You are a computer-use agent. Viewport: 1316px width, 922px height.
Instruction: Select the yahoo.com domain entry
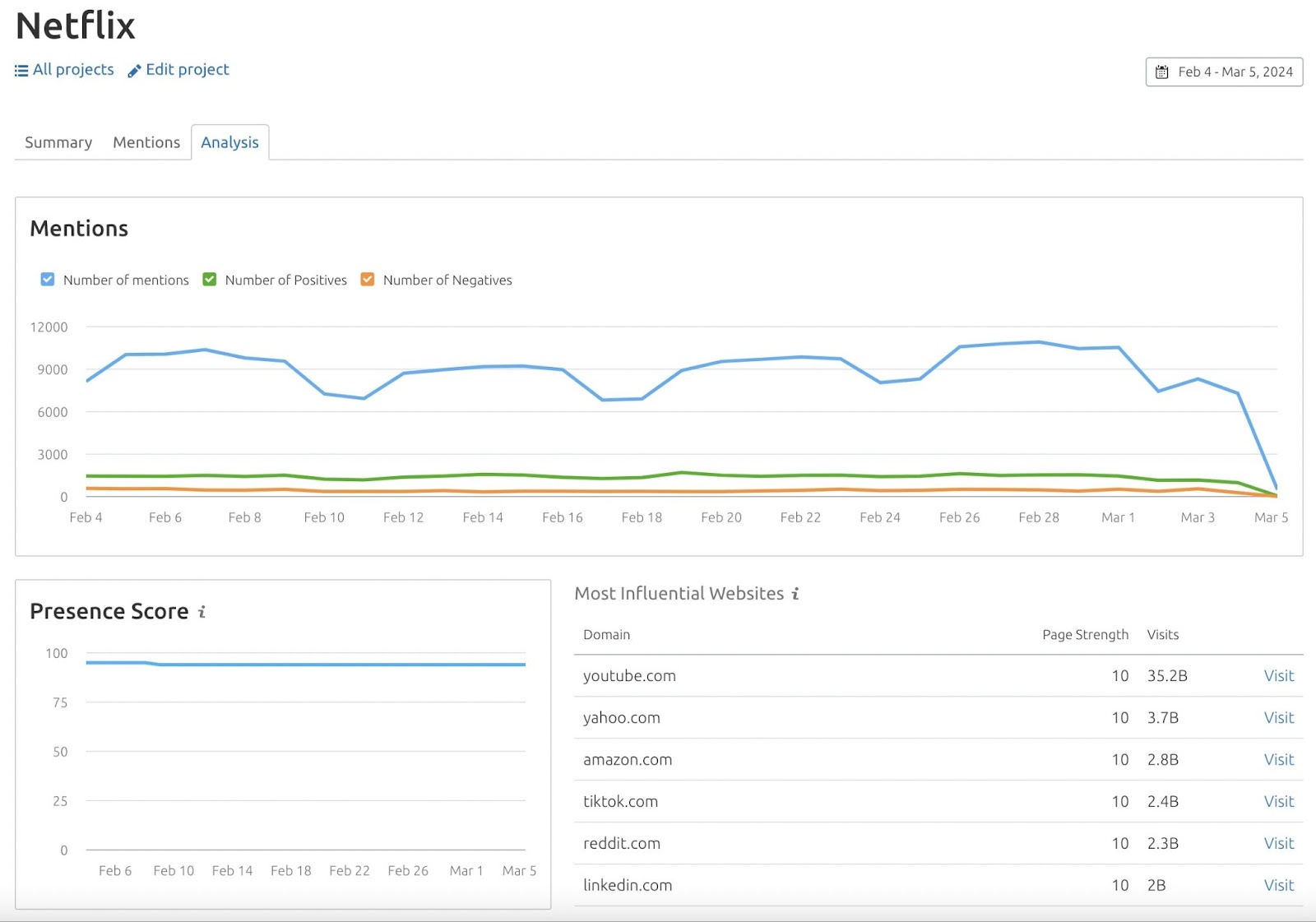[621, 717]
